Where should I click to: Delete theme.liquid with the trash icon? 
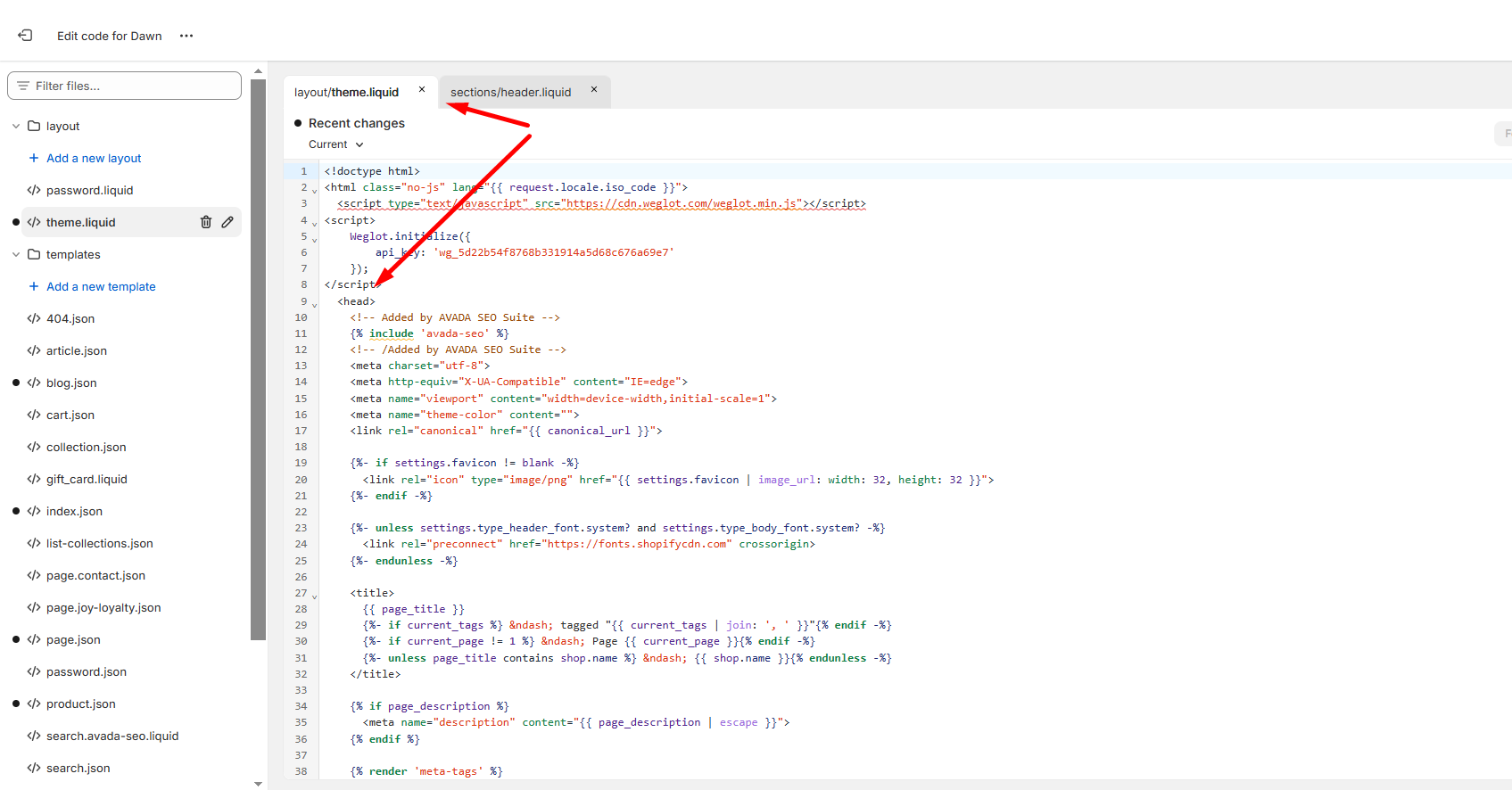coord(206,222)
